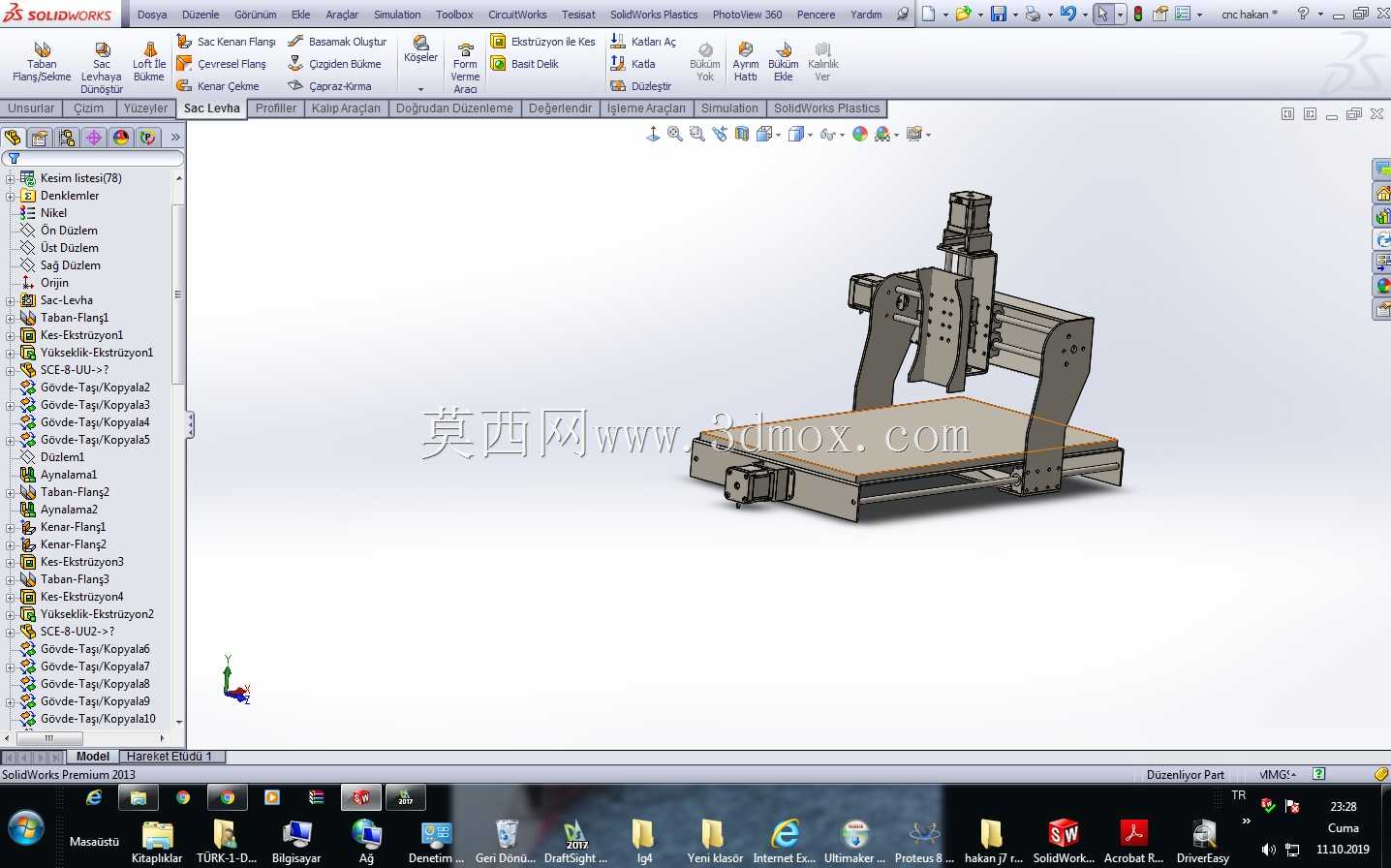
Task: Click Sac Levhaya Dönüştür tool
Action: (x=102, y=68)
